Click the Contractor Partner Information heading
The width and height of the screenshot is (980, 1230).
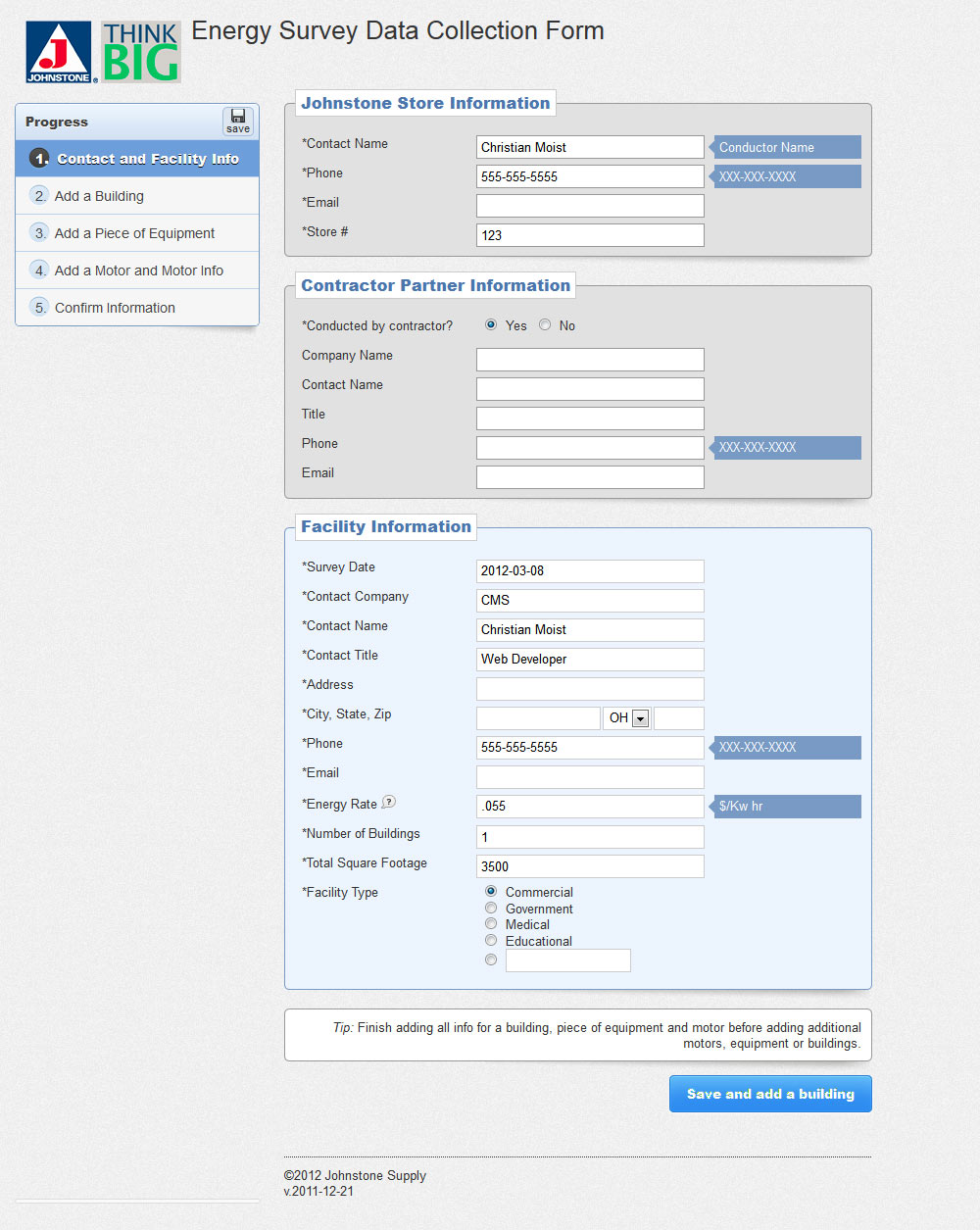pyautogui.click(x=436, y=285)
